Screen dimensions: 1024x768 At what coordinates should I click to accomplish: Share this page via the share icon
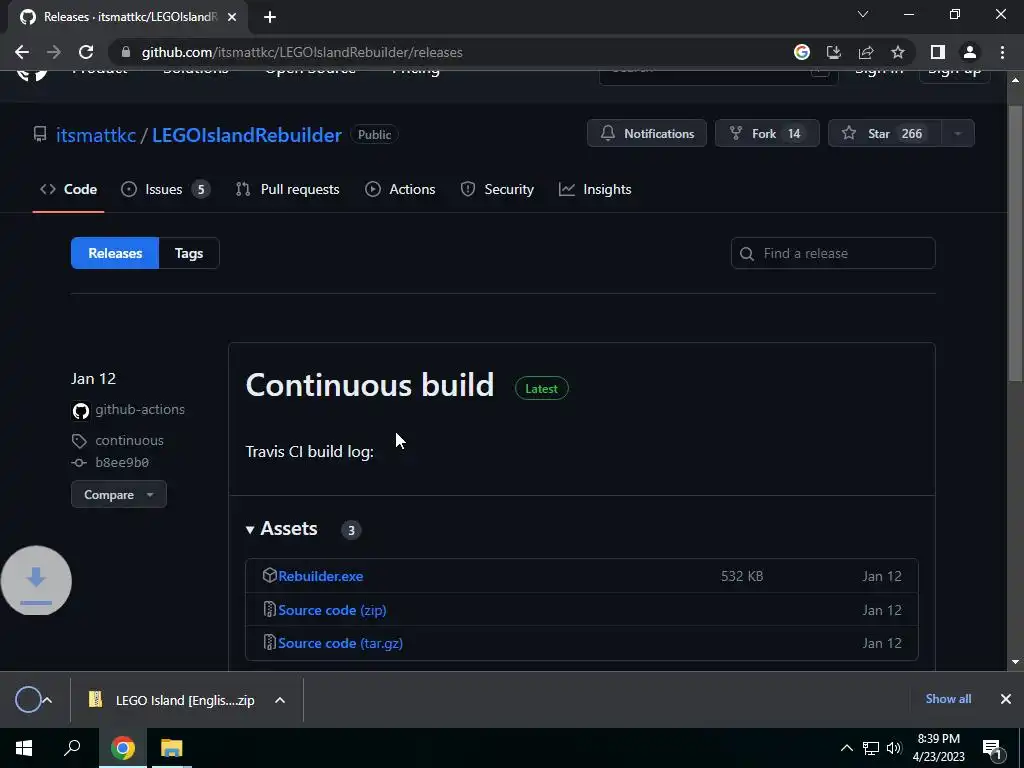(866, 52)
